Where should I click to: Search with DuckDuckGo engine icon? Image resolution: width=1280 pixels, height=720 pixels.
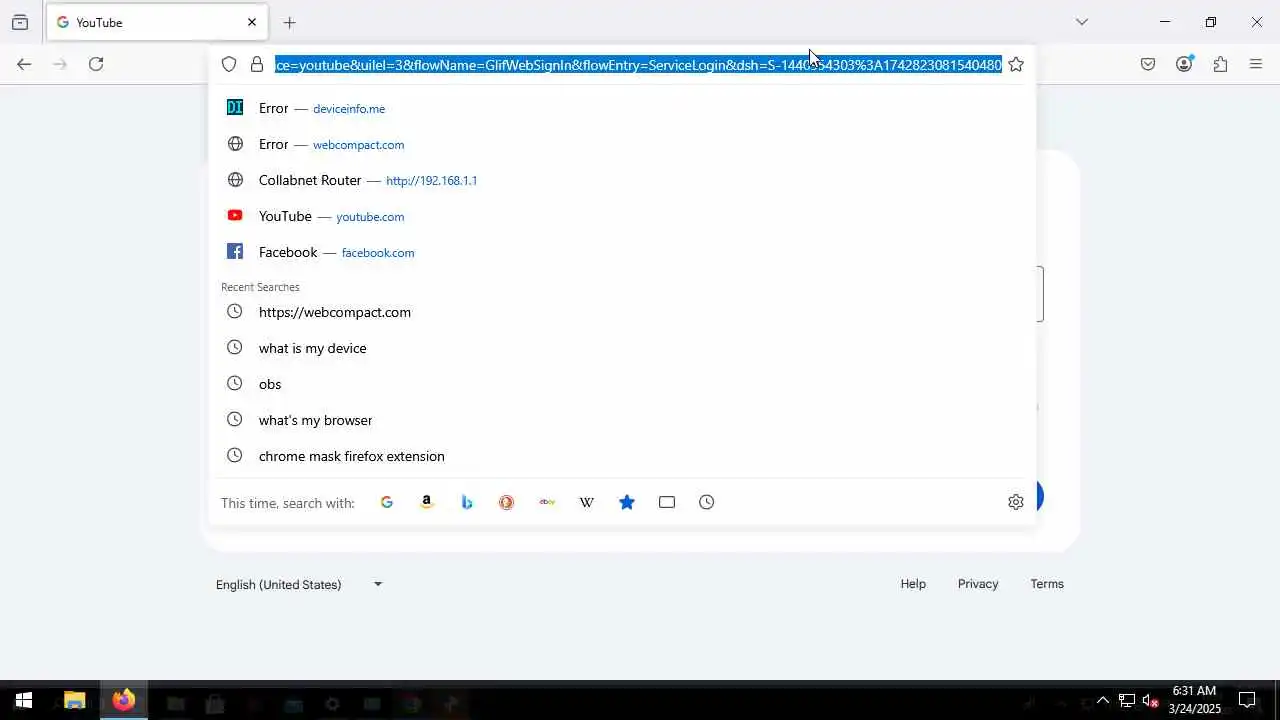coord(507,502)
